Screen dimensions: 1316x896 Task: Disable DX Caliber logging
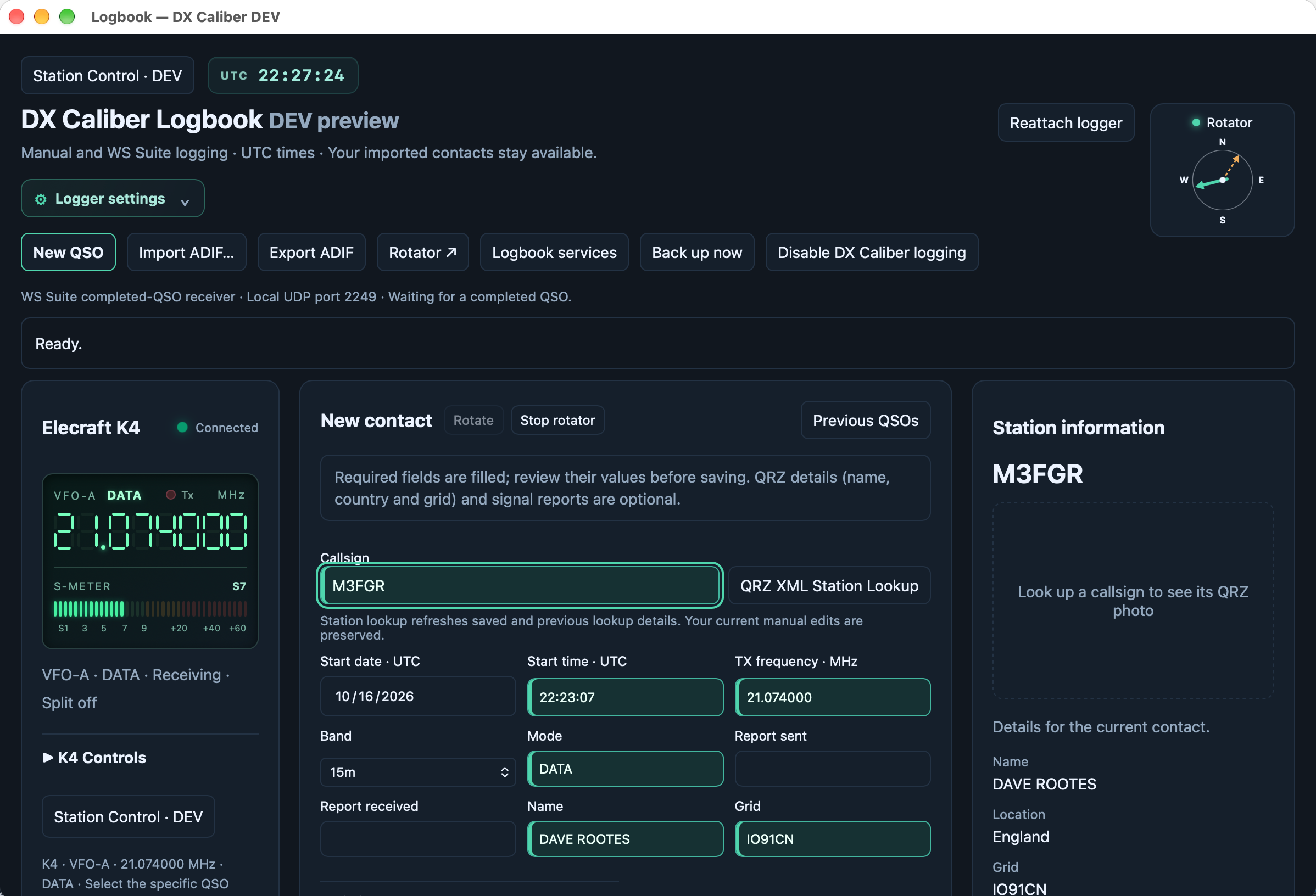point(872,253)
